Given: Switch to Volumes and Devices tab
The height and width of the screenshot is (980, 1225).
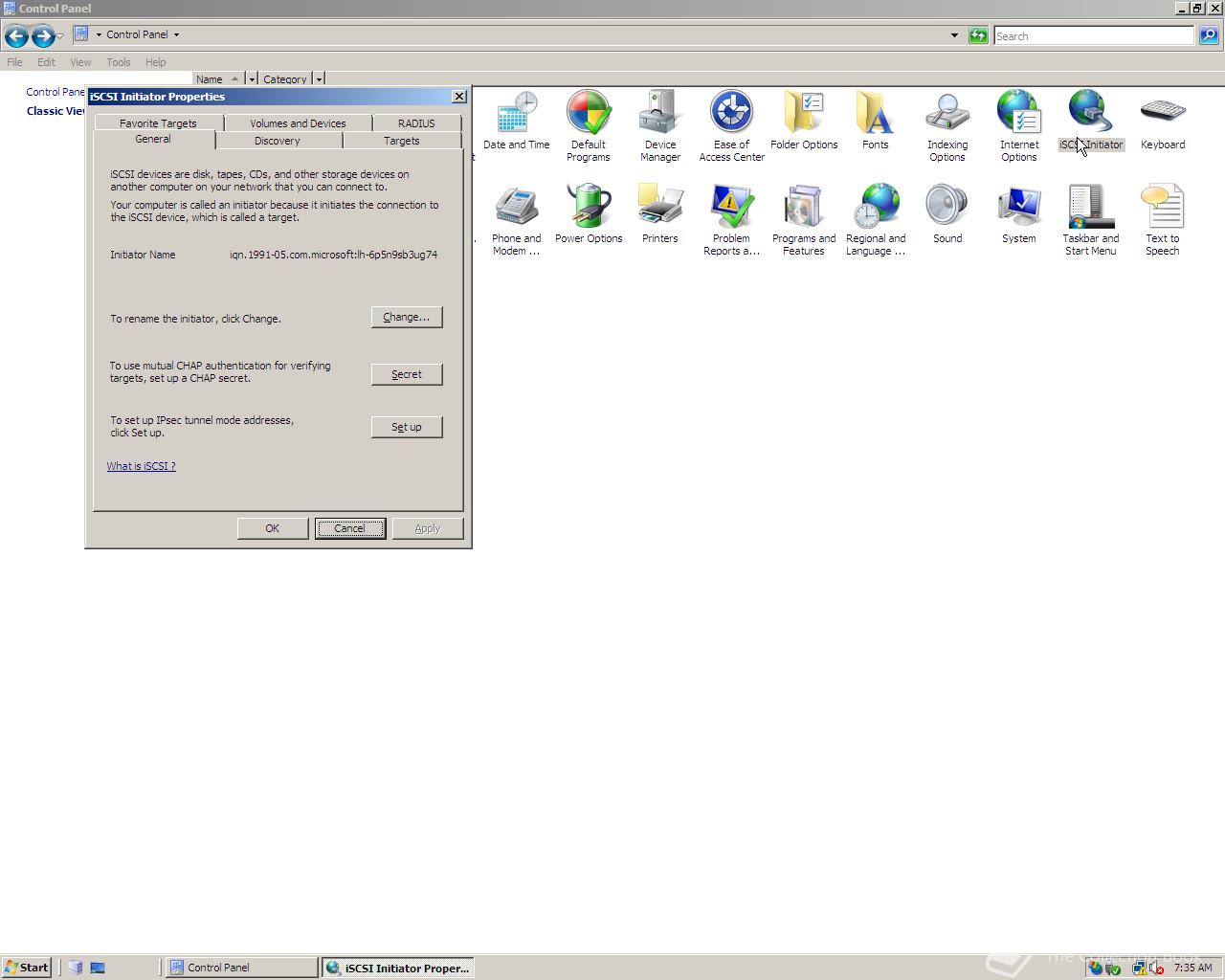Looking at the screenshot, I should click(x=298, y=123).
